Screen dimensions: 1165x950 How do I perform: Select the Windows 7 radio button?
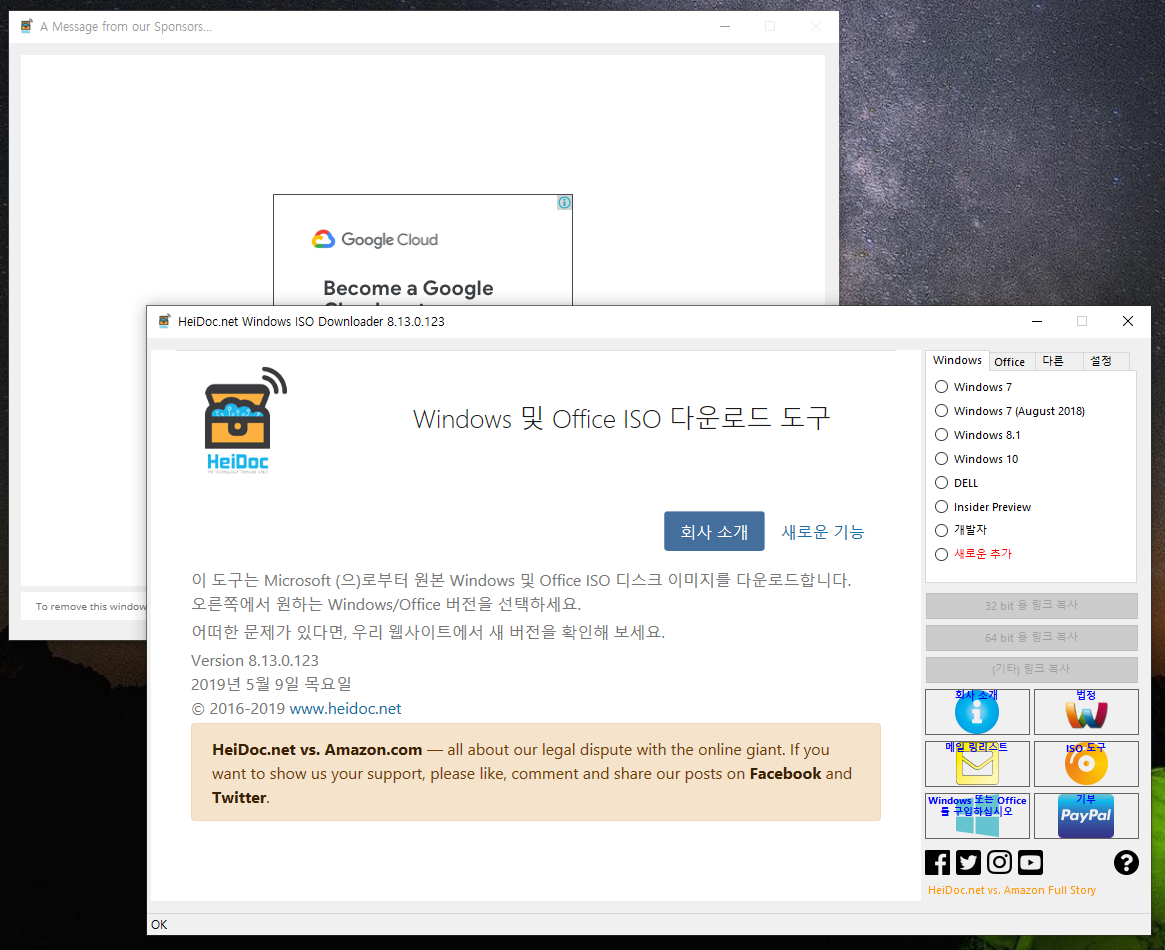[x=941, y=387]
